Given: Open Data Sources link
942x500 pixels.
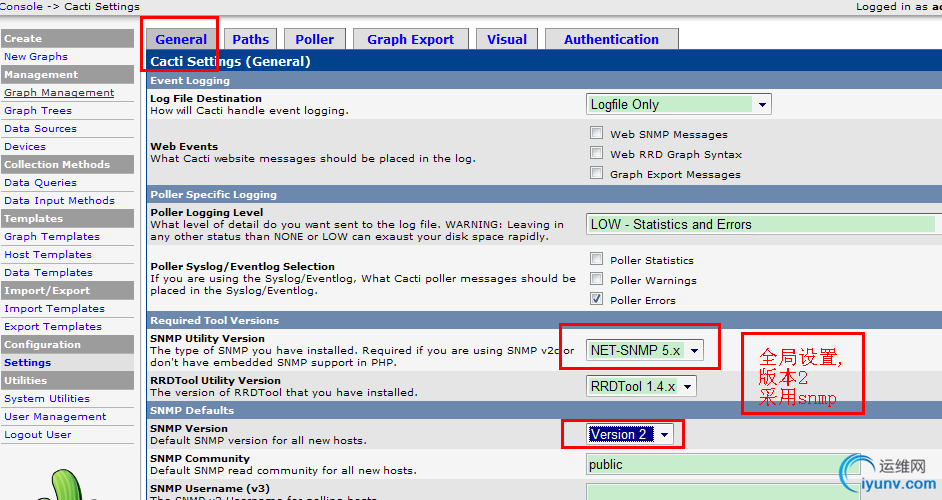Looking at the screenshot, I should pos(40,129).
